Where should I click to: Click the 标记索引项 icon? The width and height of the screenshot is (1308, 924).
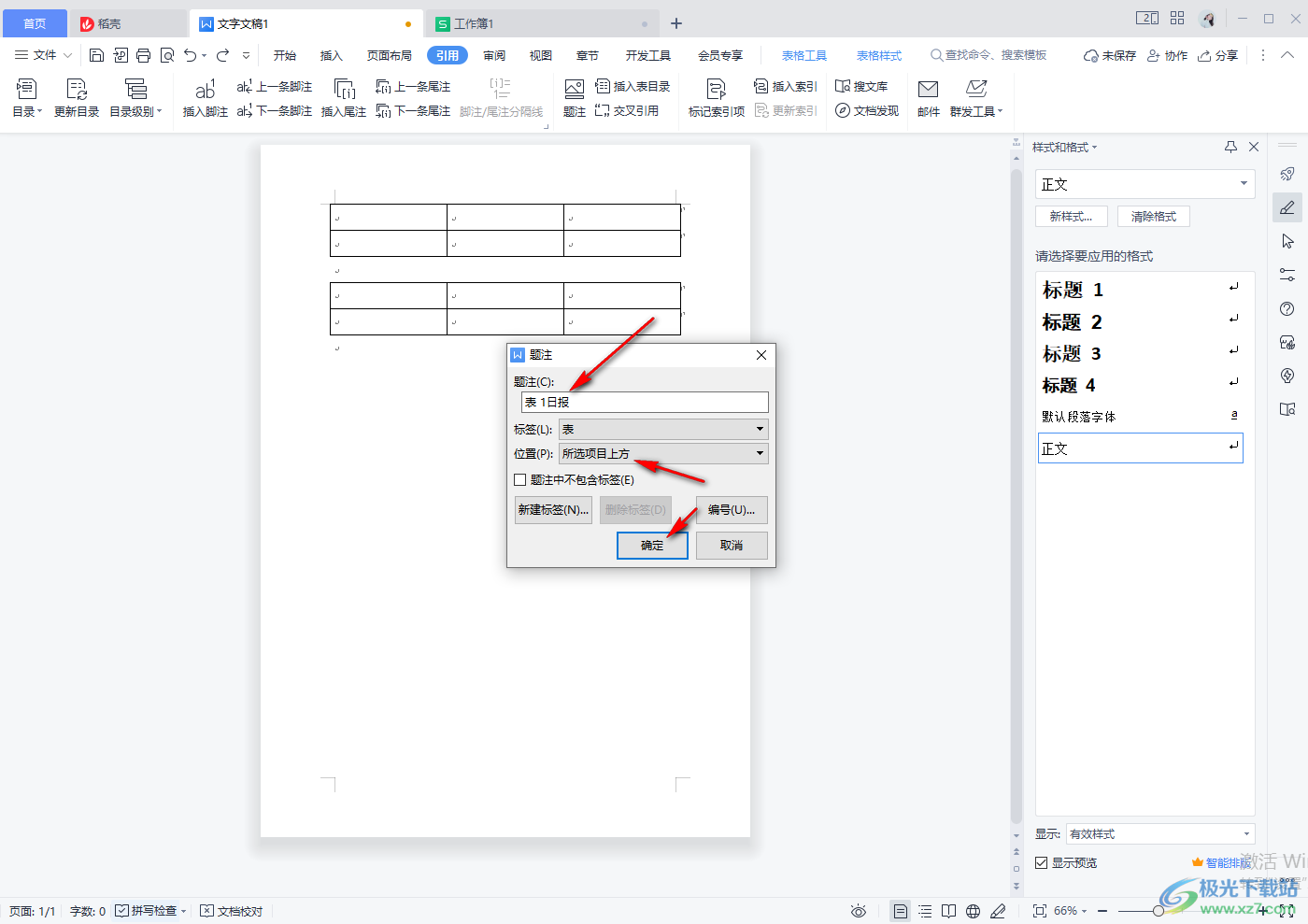(717, 98)
